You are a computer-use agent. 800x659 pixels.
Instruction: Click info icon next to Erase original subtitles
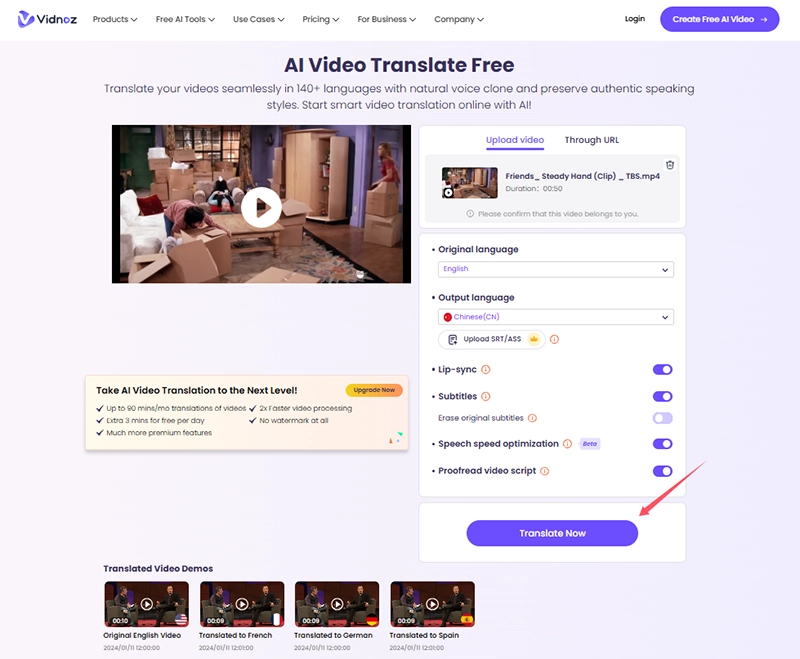click(x=532, y=418)
